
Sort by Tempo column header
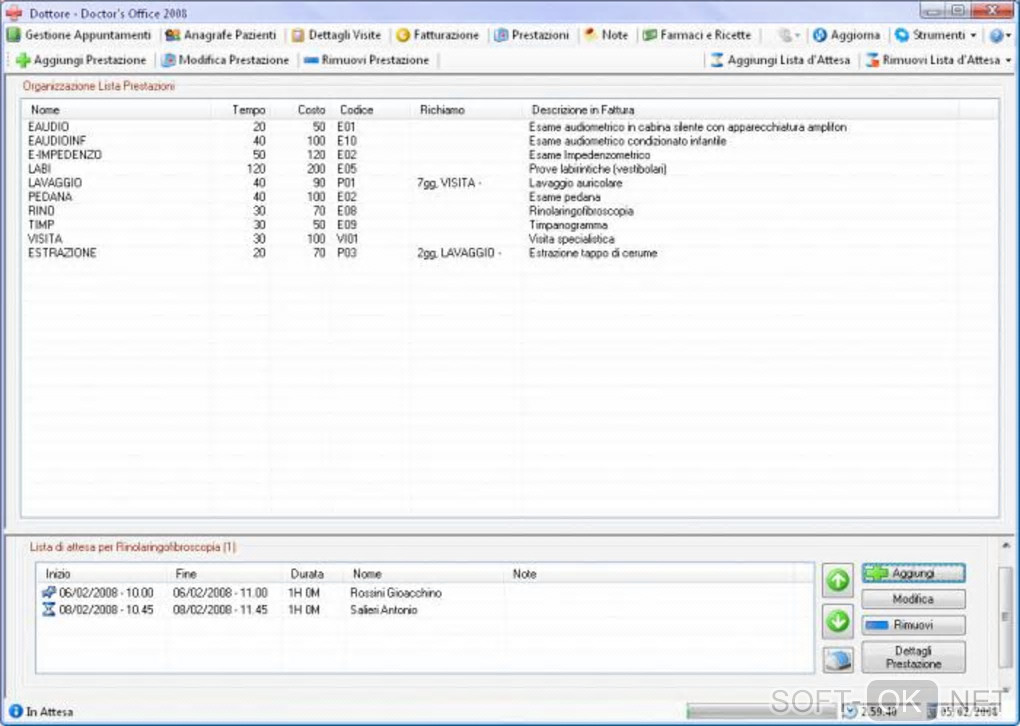click(241, 110)
